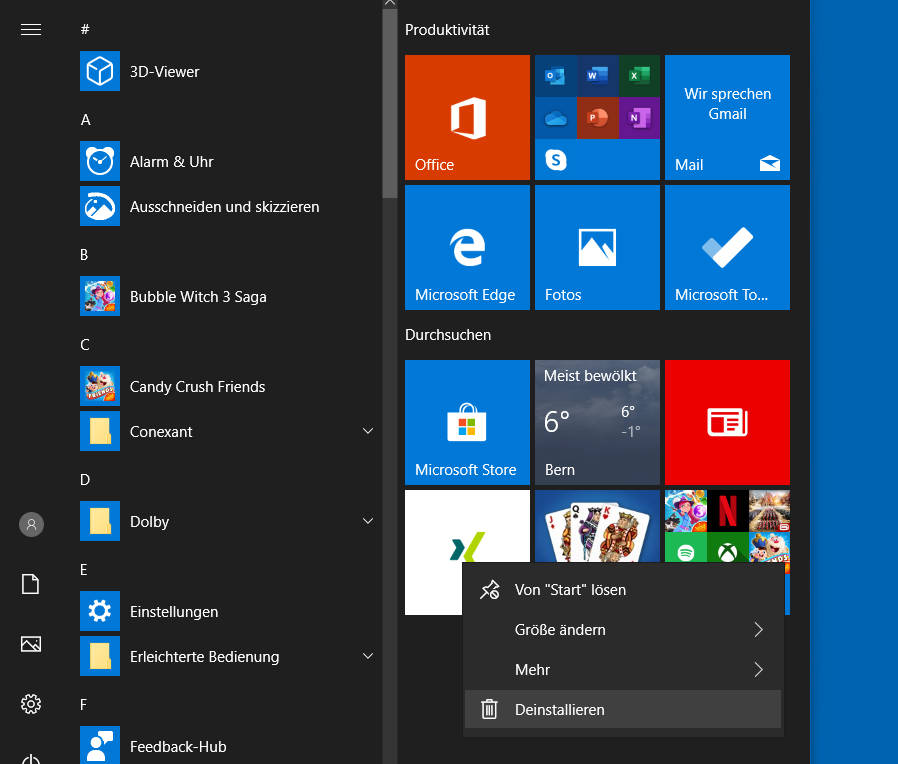This screenshot has height=764, width=898.
Task: Open Netflix icon in games tile
Action: click(727, 510)
